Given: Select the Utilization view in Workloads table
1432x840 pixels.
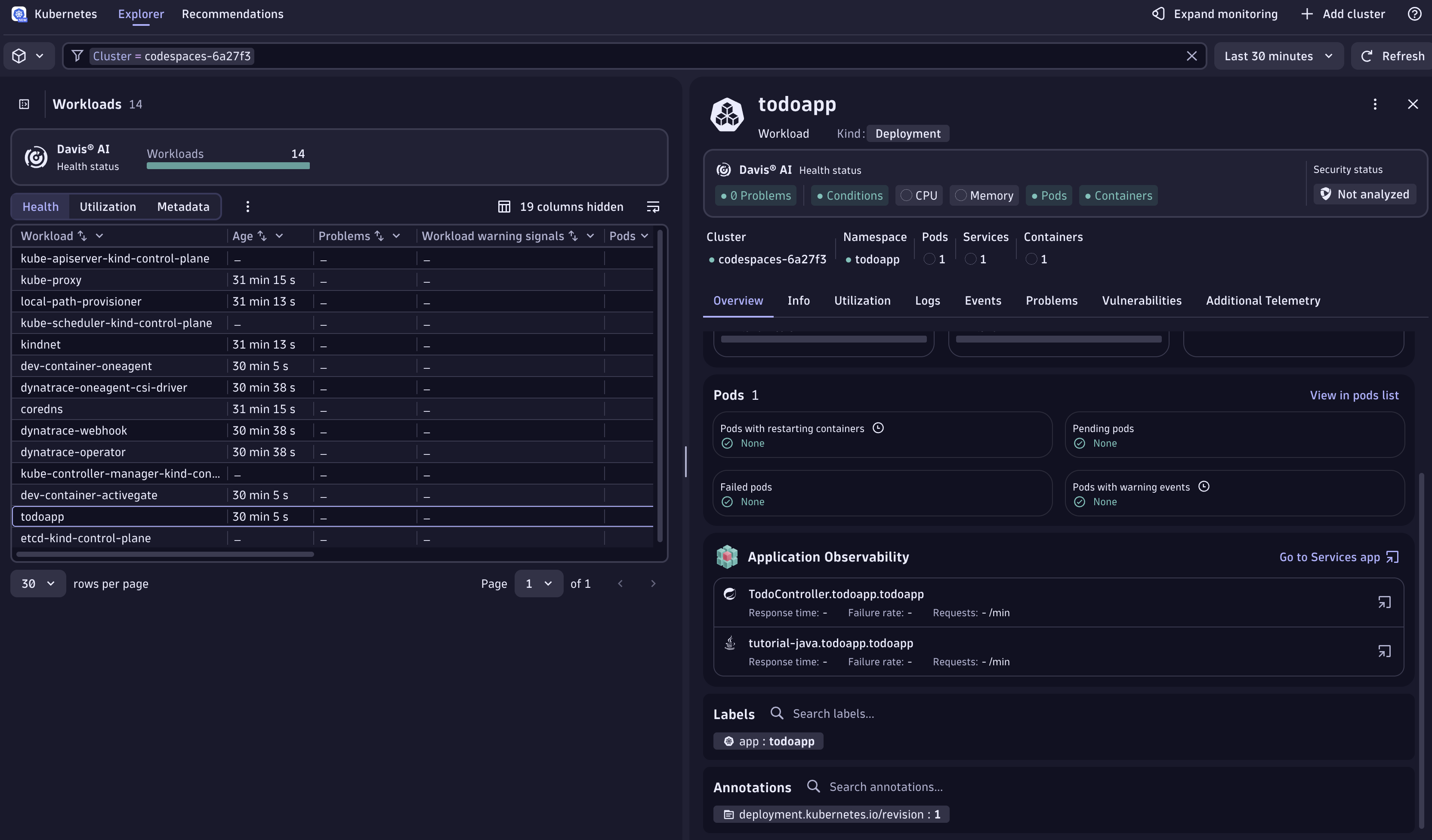Looking at the screenshot, I should (108, 206).
